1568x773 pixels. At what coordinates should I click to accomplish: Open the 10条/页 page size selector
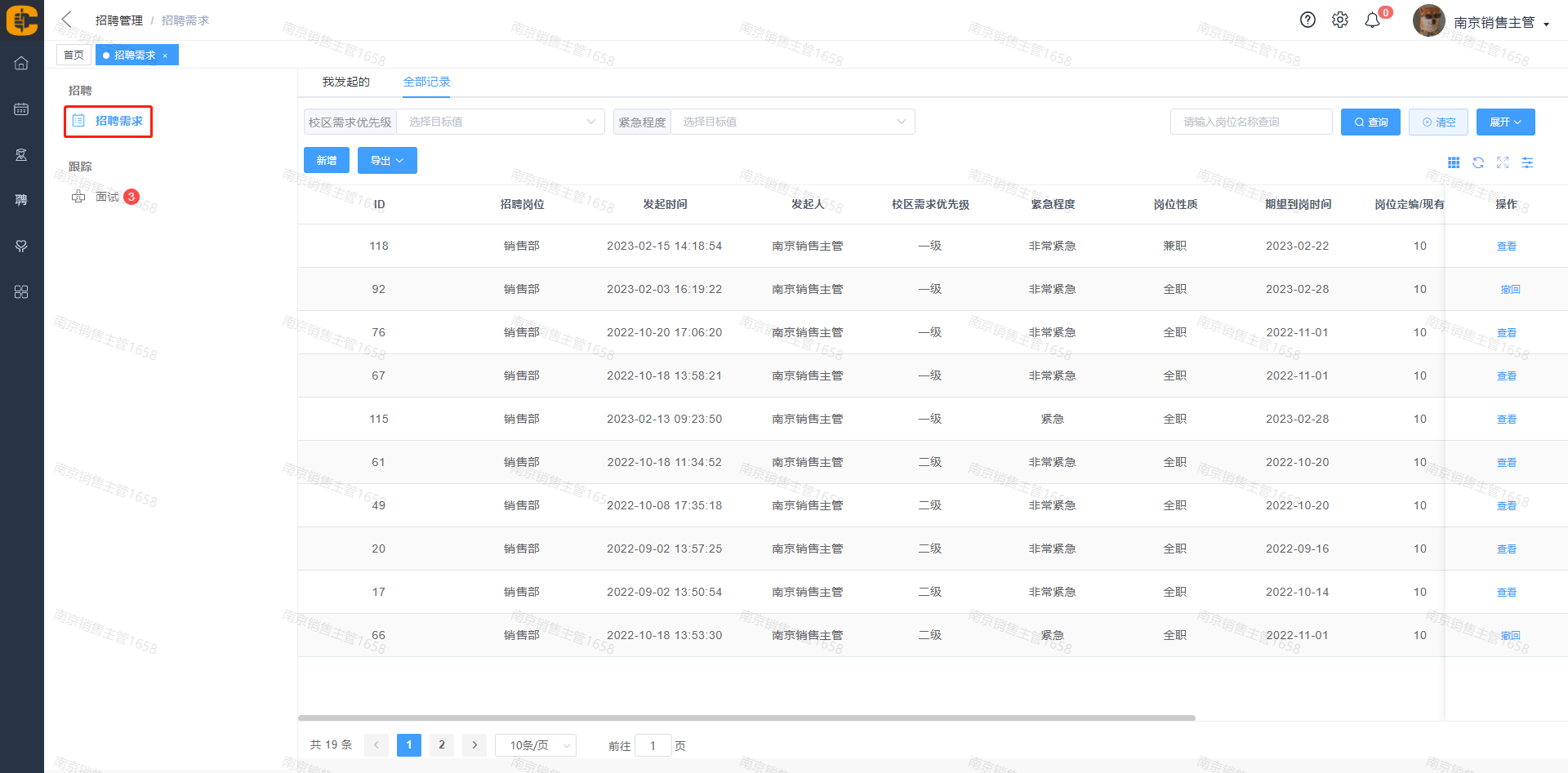click(536, 745)
